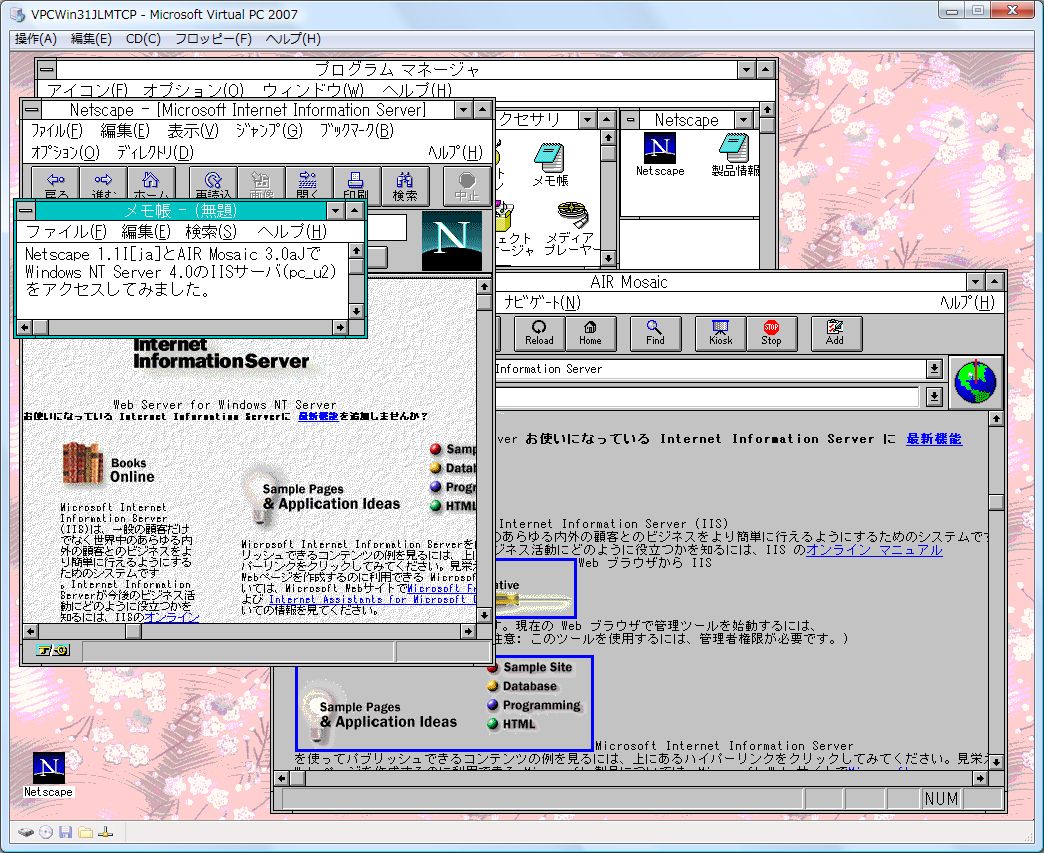The height and width of the screenshot is (853, 1044).
Task: Open the control menu box of the Netscape browser window
Action: coord(31,109)
